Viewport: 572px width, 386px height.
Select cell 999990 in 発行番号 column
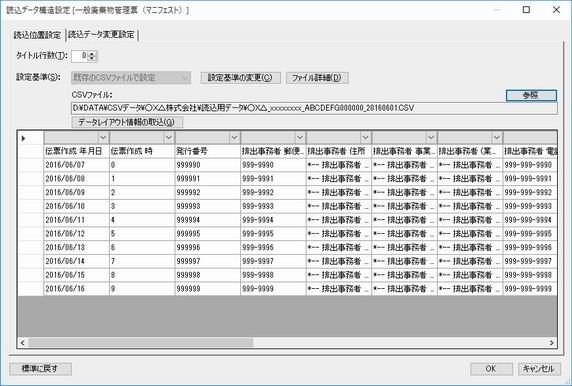point(208,165)
